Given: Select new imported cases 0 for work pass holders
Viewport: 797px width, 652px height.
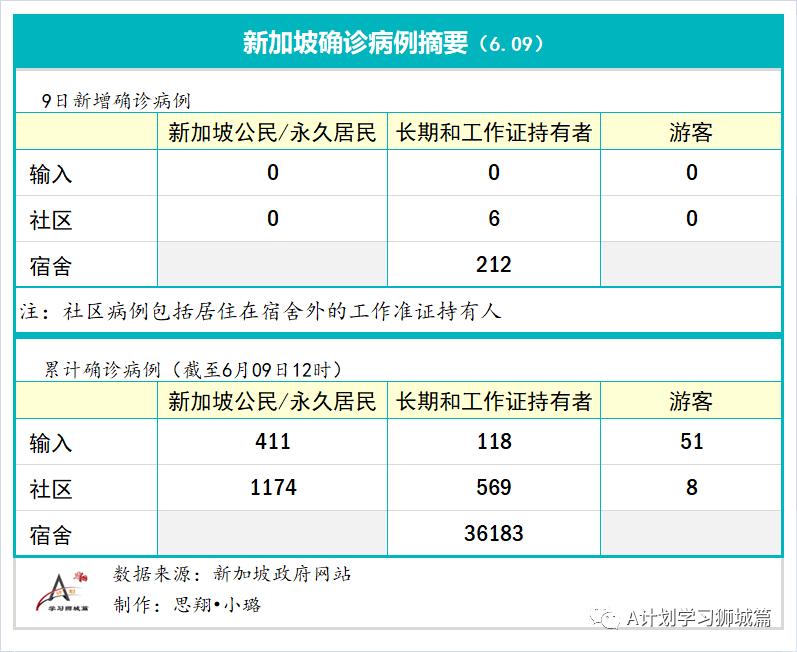Looking at the screenshot, I should [494, 173].
